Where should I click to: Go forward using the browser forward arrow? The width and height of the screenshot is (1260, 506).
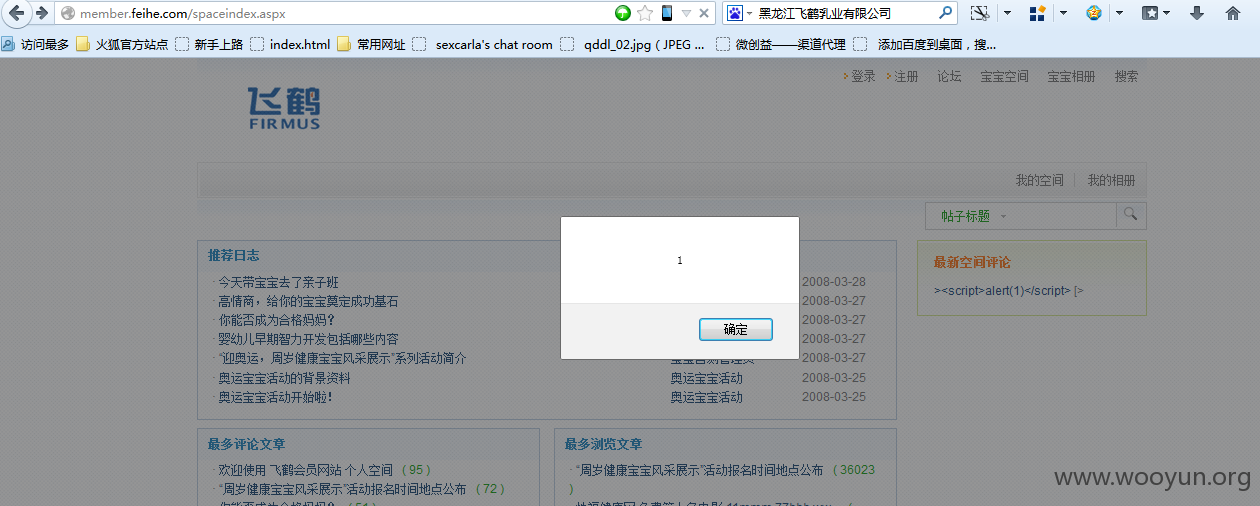point(41,13)
